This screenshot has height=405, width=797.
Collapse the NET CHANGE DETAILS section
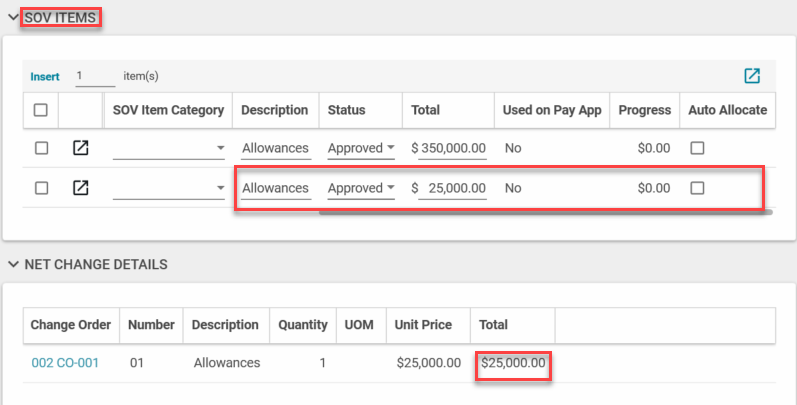(x=13, y=265)
